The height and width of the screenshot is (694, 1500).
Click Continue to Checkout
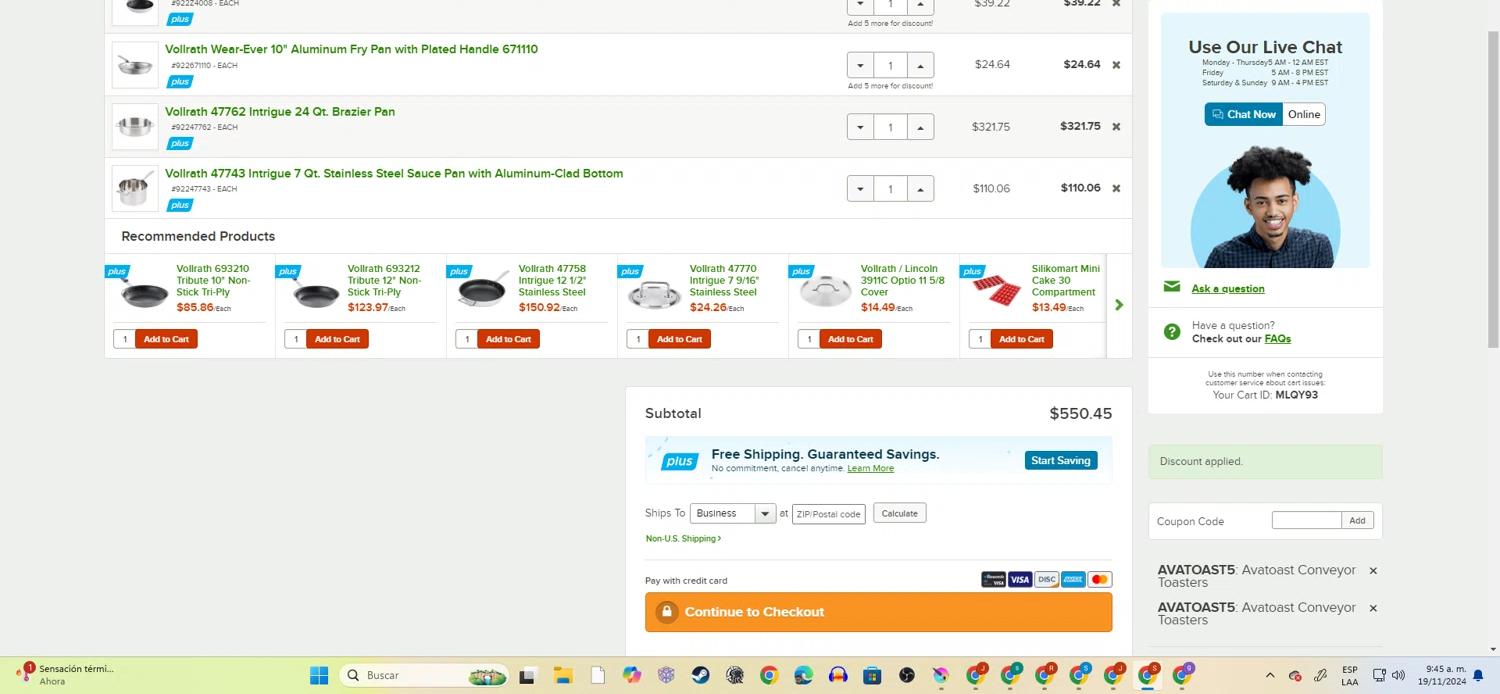click(x=878, y=612)
